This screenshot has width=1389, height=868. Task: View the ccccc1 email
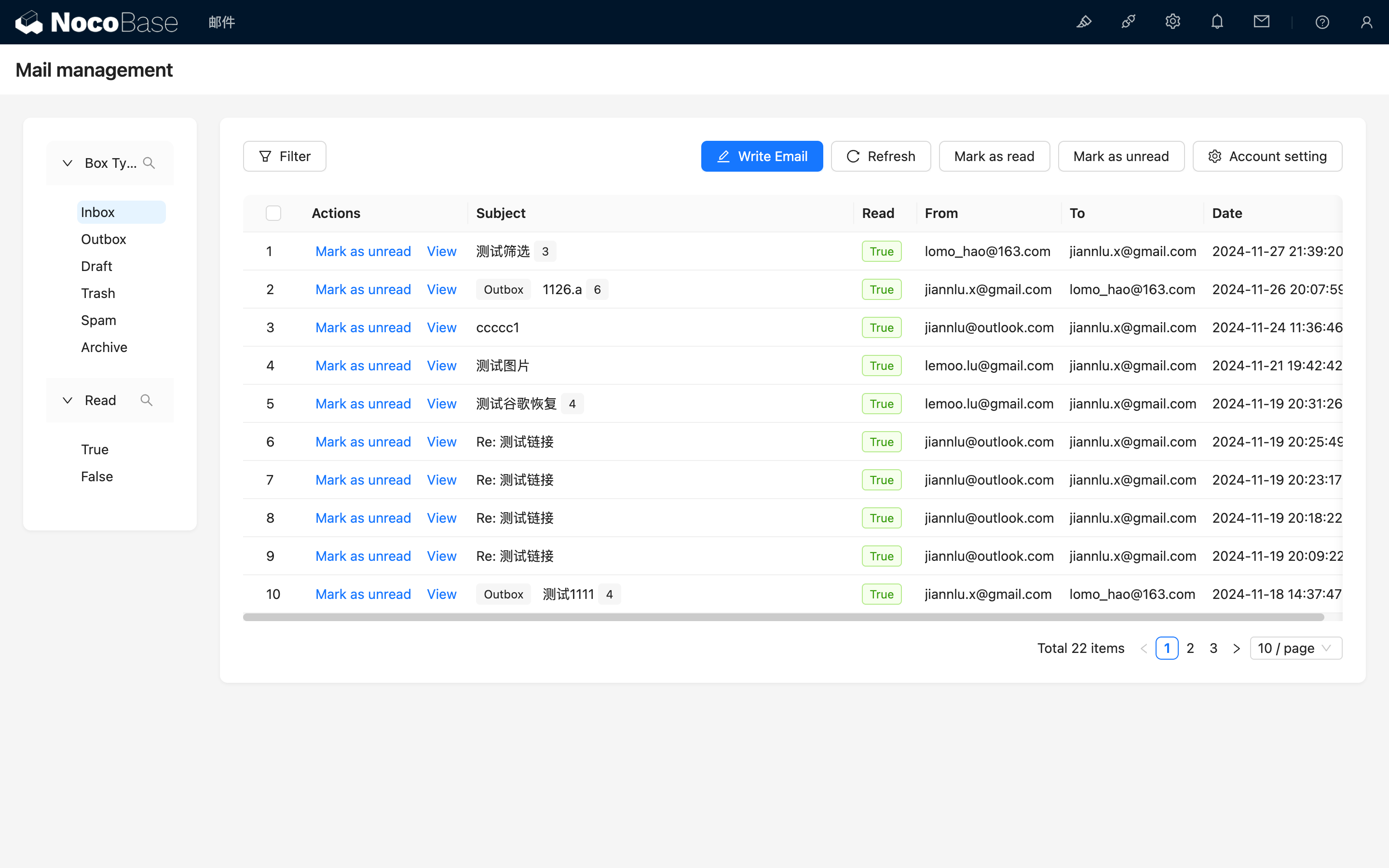(x=441, y=328)
